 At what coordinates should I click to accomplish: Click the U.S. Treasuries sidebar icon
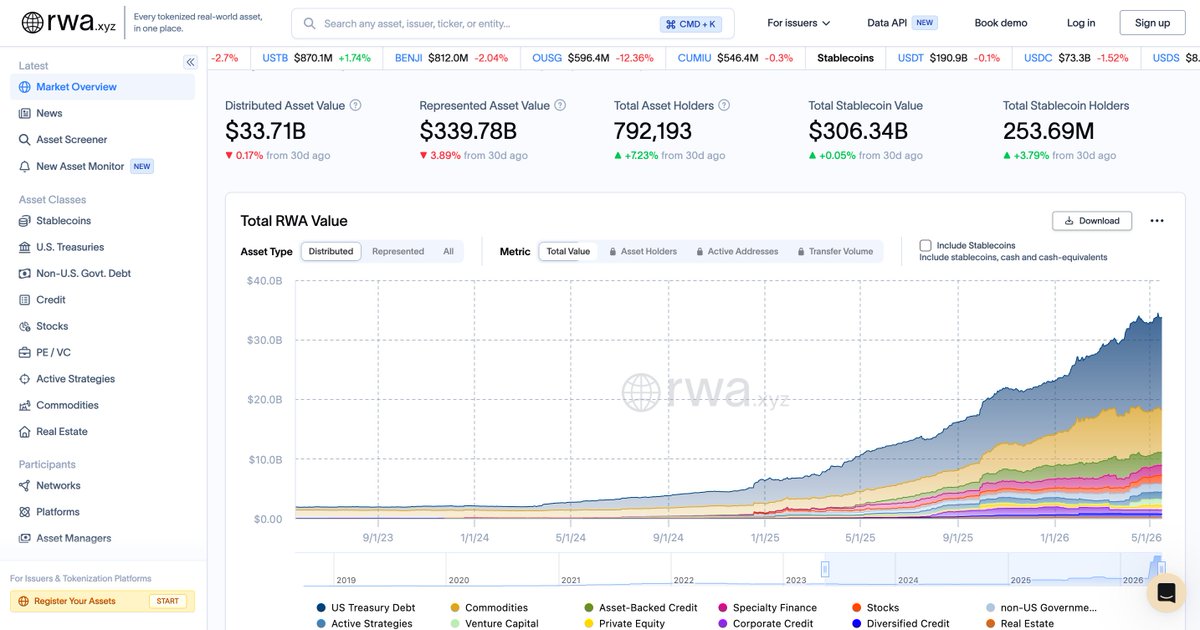pos(25,247)
